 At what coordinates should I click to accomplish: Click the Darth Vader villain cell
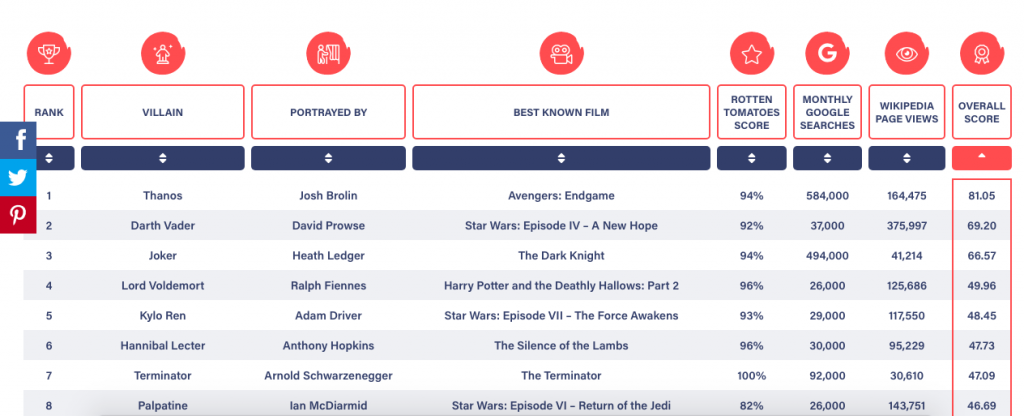(x=162, y=226)
